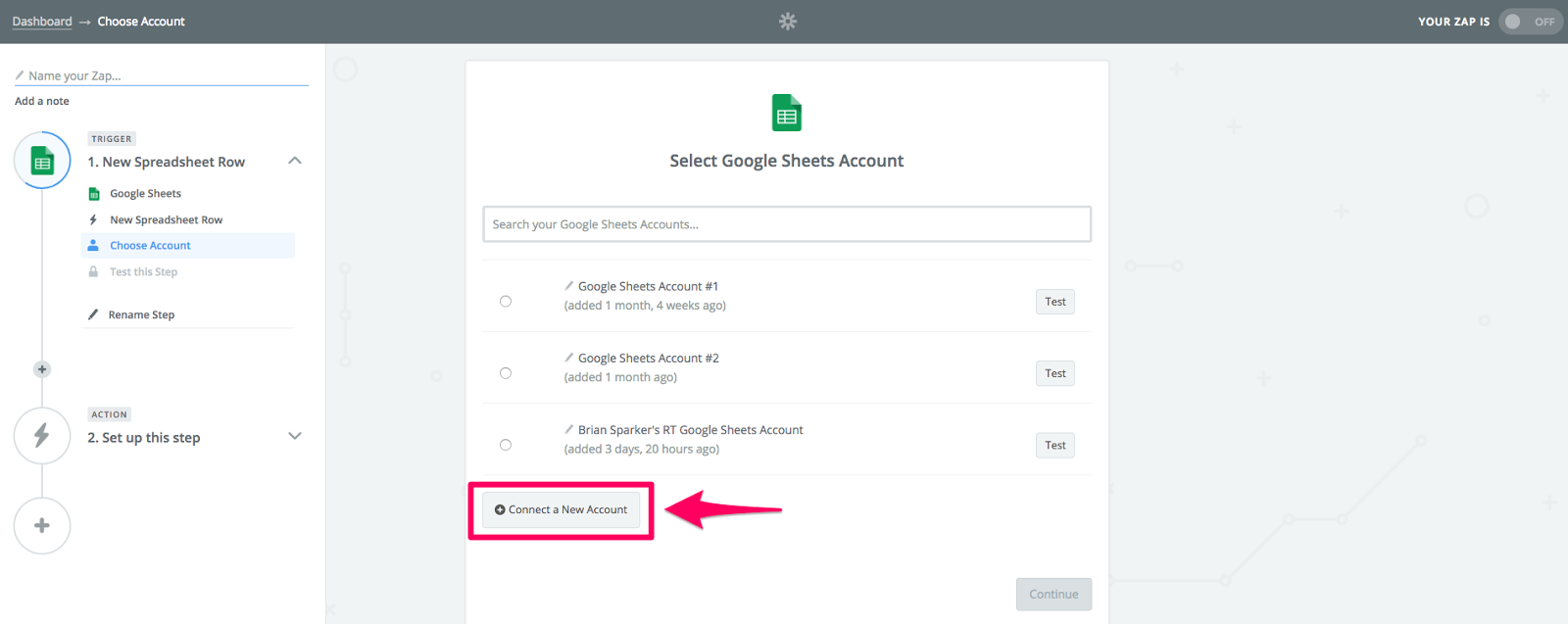Open the New Spreadsheet Row sidebar item

[x=167, y=219]
